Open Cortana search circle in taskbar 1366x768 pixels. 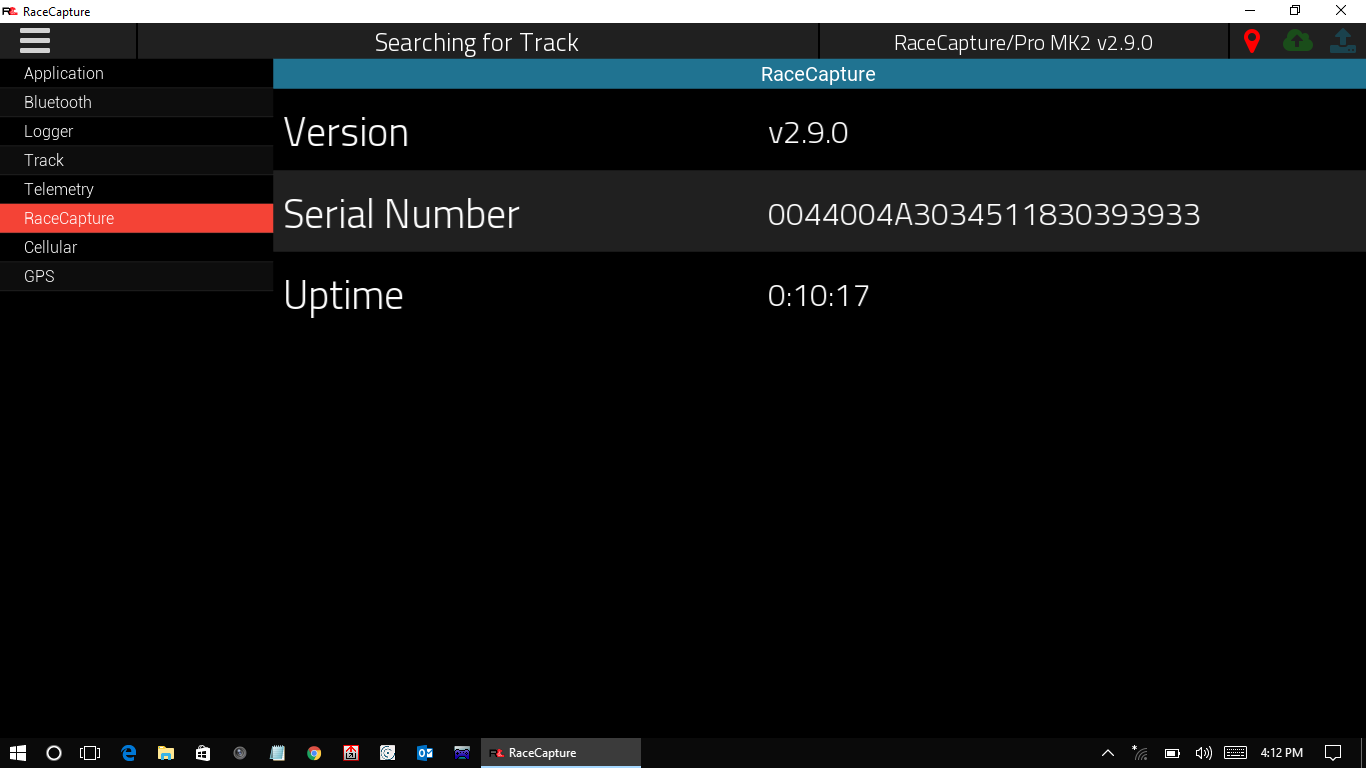pyautogui.click(x=54, y=753)
